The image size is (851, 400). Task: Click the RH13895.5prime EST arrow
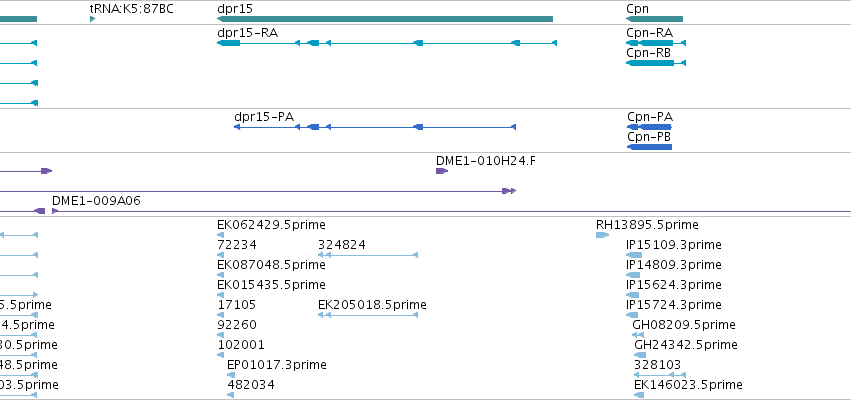[602, 235]
